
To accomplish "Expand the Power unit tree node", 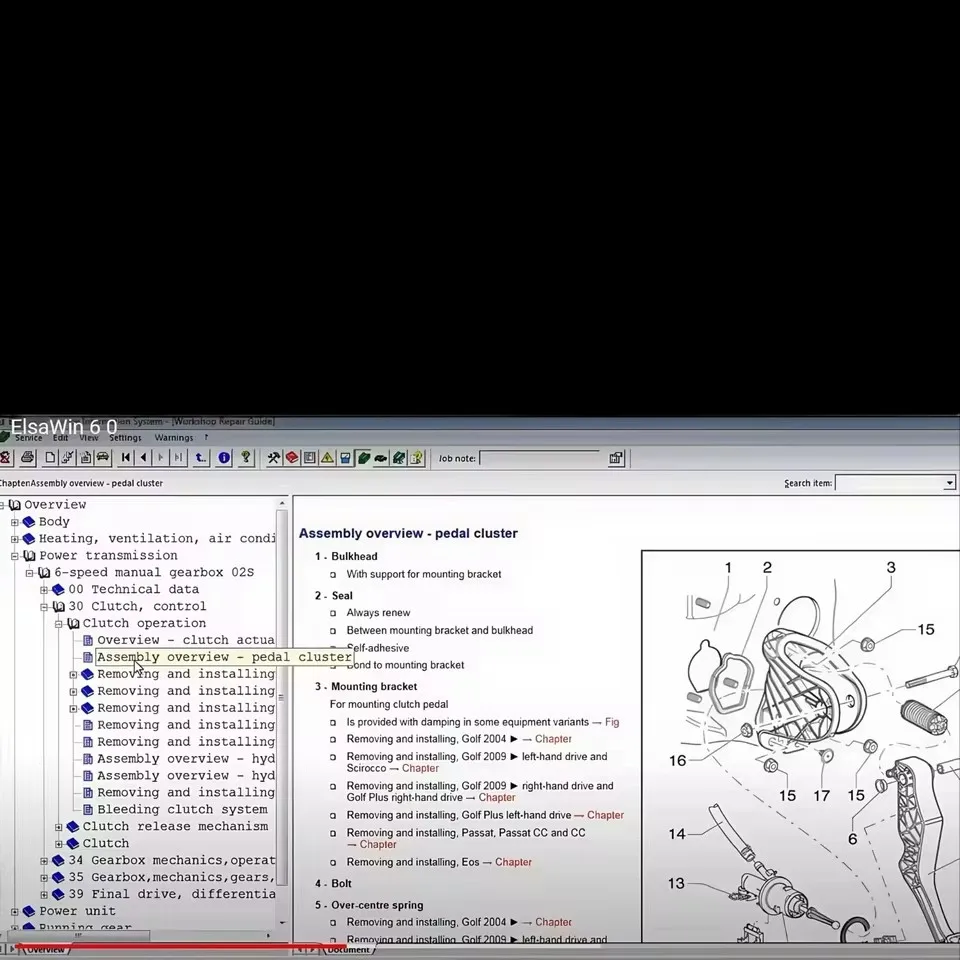I will [x=15, y=912].
